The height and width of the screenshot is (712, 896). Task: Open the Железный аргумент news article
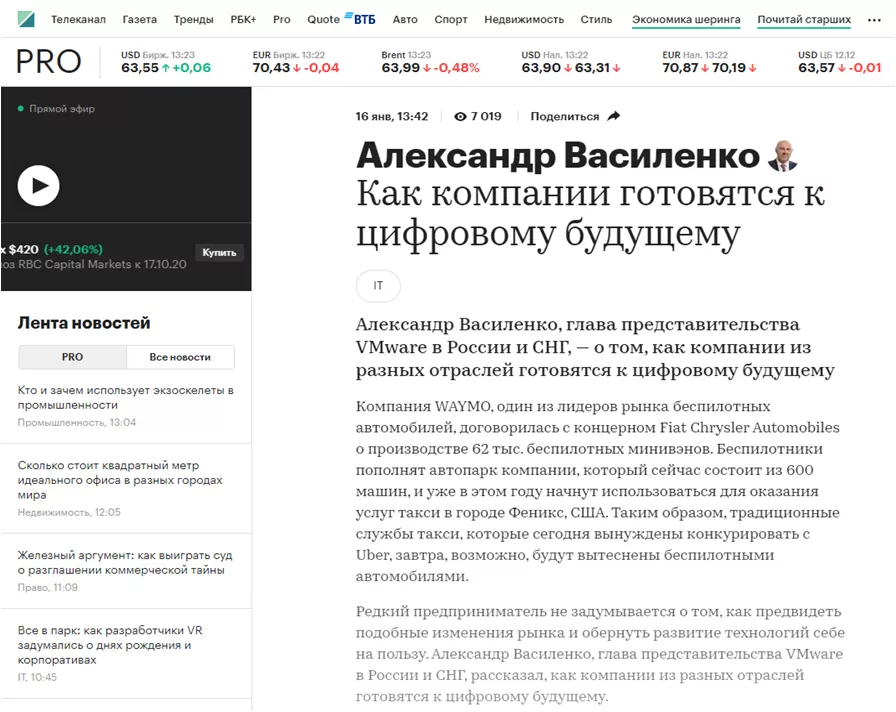(x=125, y=562)
